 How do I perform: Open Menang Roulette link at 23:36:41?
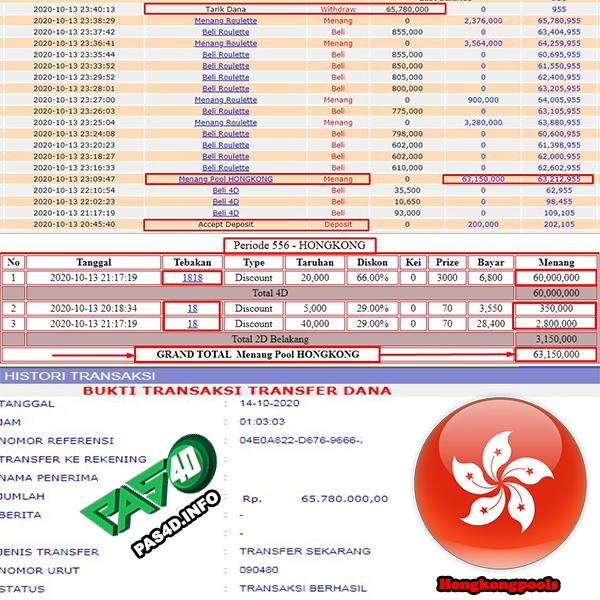226,43
